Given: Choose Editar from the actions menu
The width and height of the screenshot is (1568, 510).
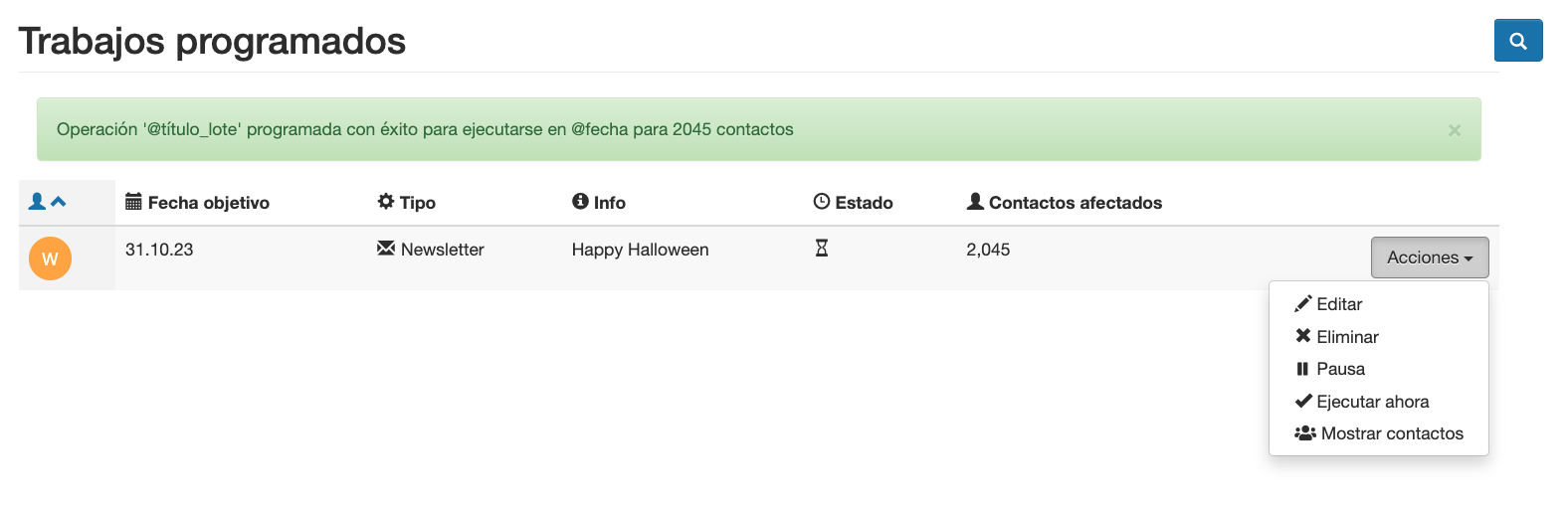Looking at the screenshot, I should (1338, 304).
